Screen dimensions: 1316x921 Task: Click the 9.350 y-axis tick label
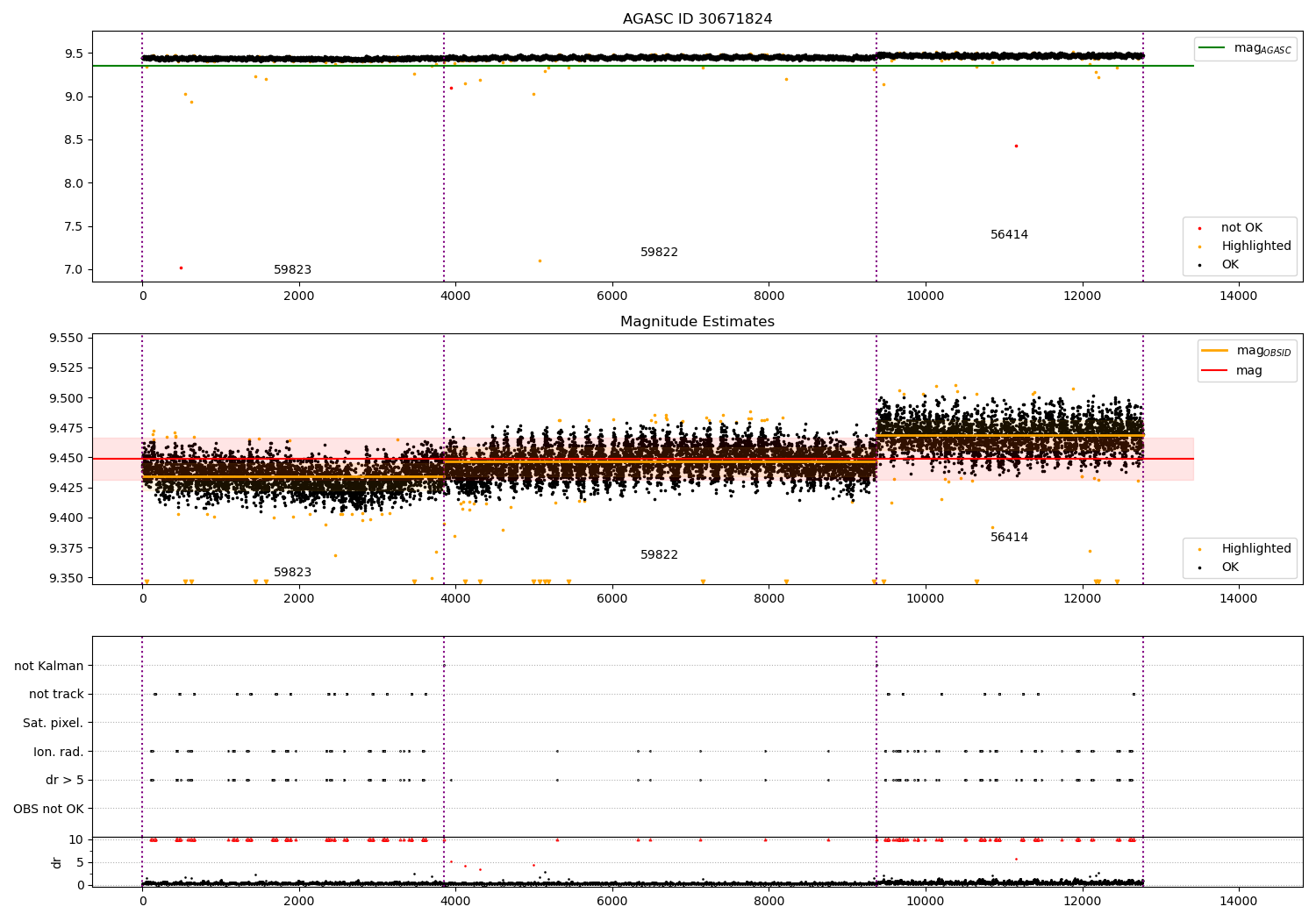(x=66, y=578)
